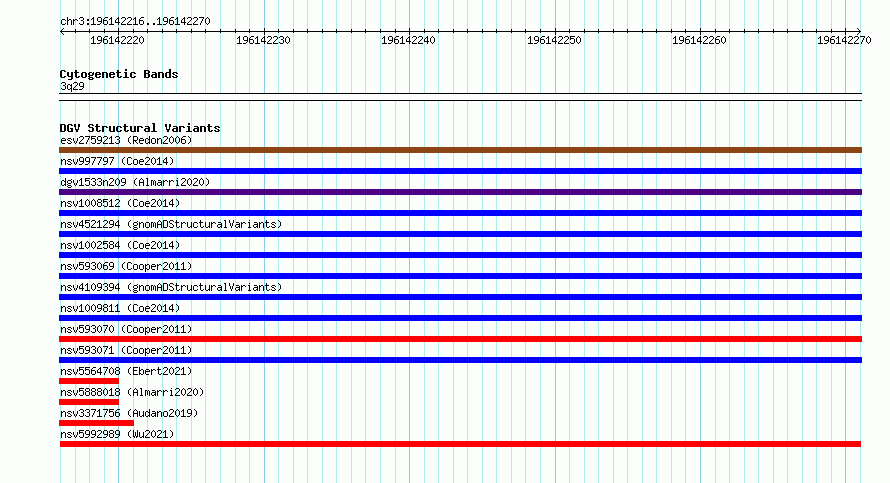Open the nsv1002584 (Coe2014) label
This screenshot has height=483, width=890.
click(x=120, y=245)
